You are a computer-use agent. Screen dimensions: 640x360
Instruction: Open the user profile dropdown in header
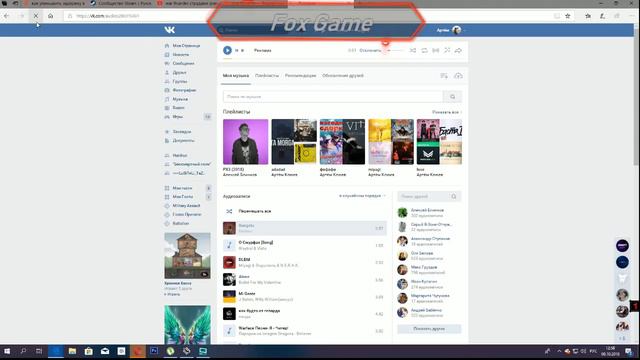(x=451, y=30)
